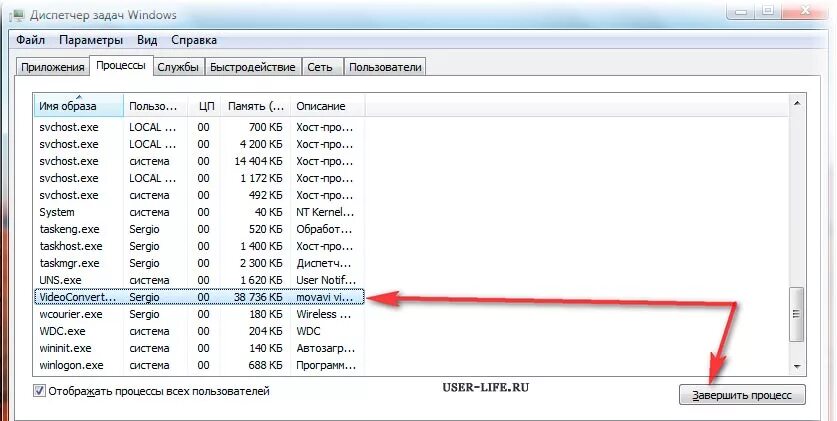This screenshot has height=421, width=837.
Task: Click the User Notif... description cell
Action: tap(326, 280)
